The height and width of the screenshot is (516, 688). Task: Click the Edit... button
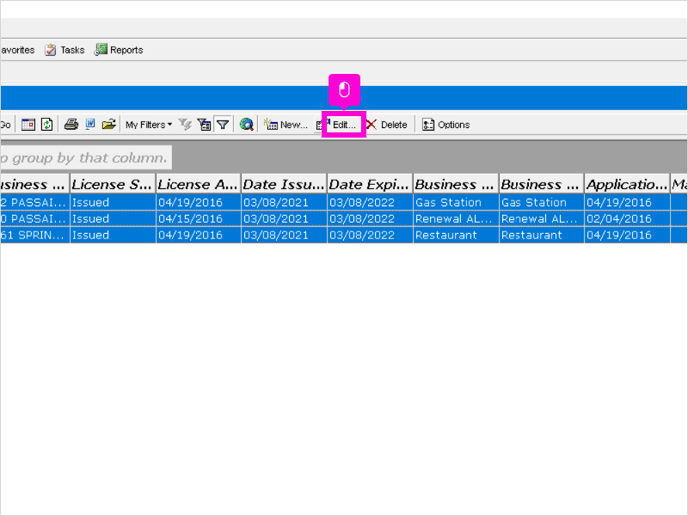click(344, 125)
